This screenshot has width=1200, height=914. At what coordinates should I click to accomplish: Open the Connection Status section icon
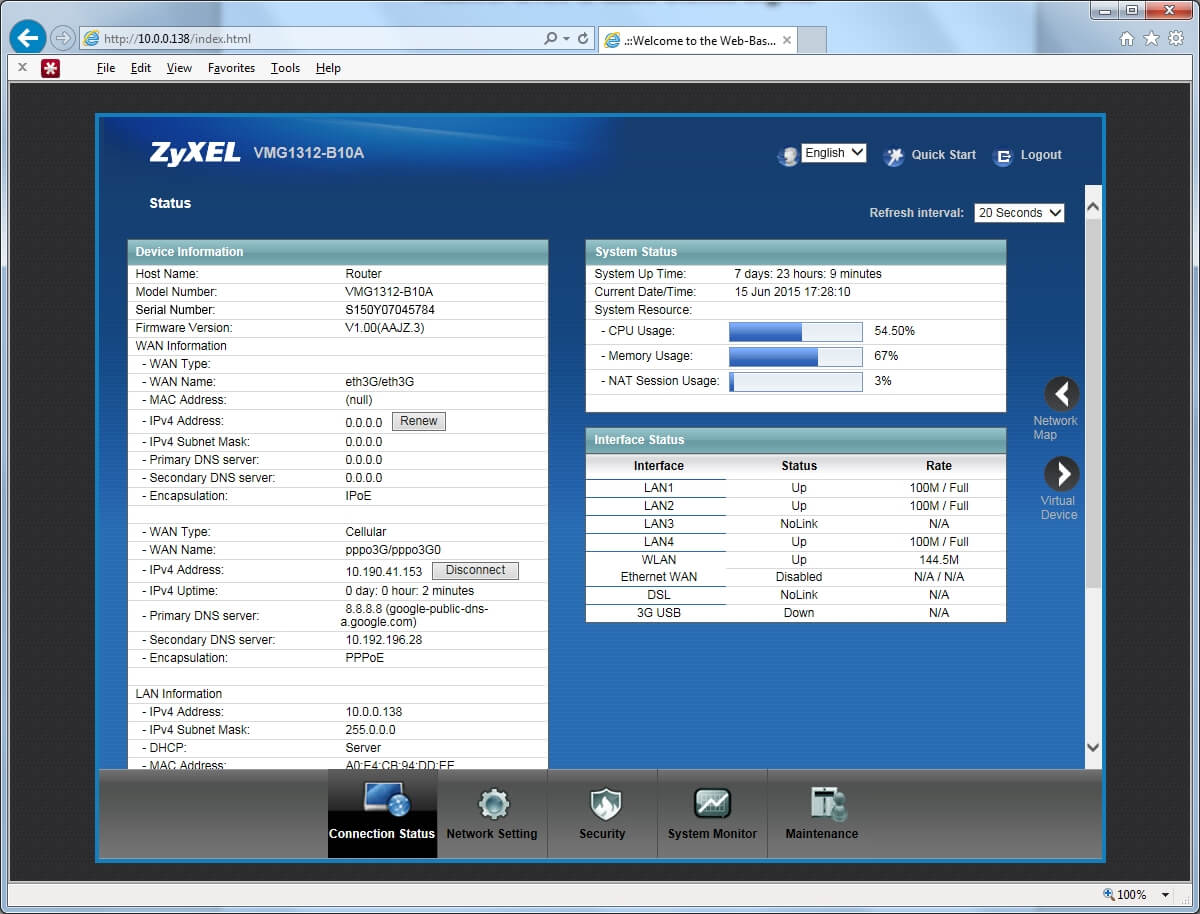(384, 801)
